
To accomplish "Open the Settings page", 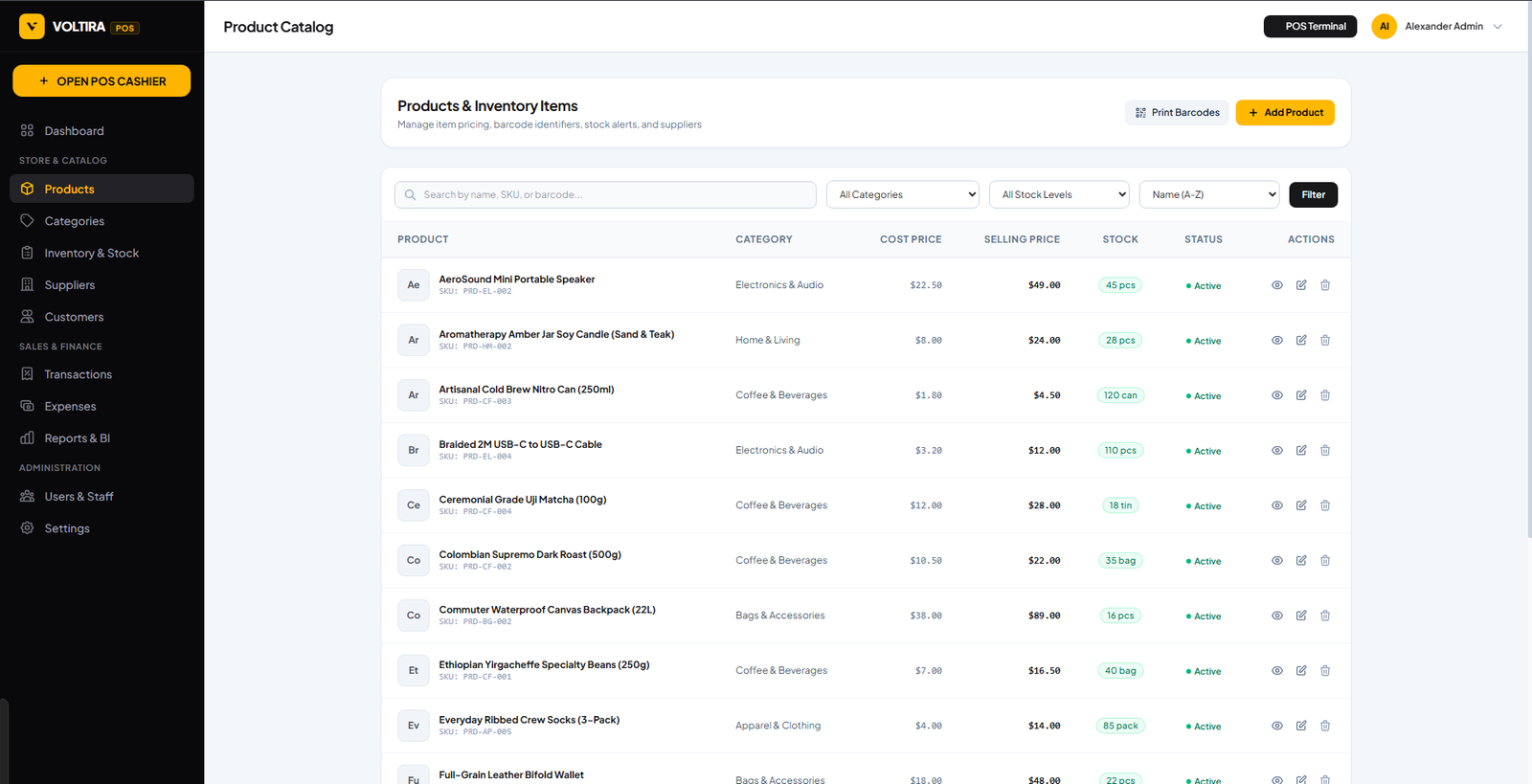I will [x=101, y=528].
